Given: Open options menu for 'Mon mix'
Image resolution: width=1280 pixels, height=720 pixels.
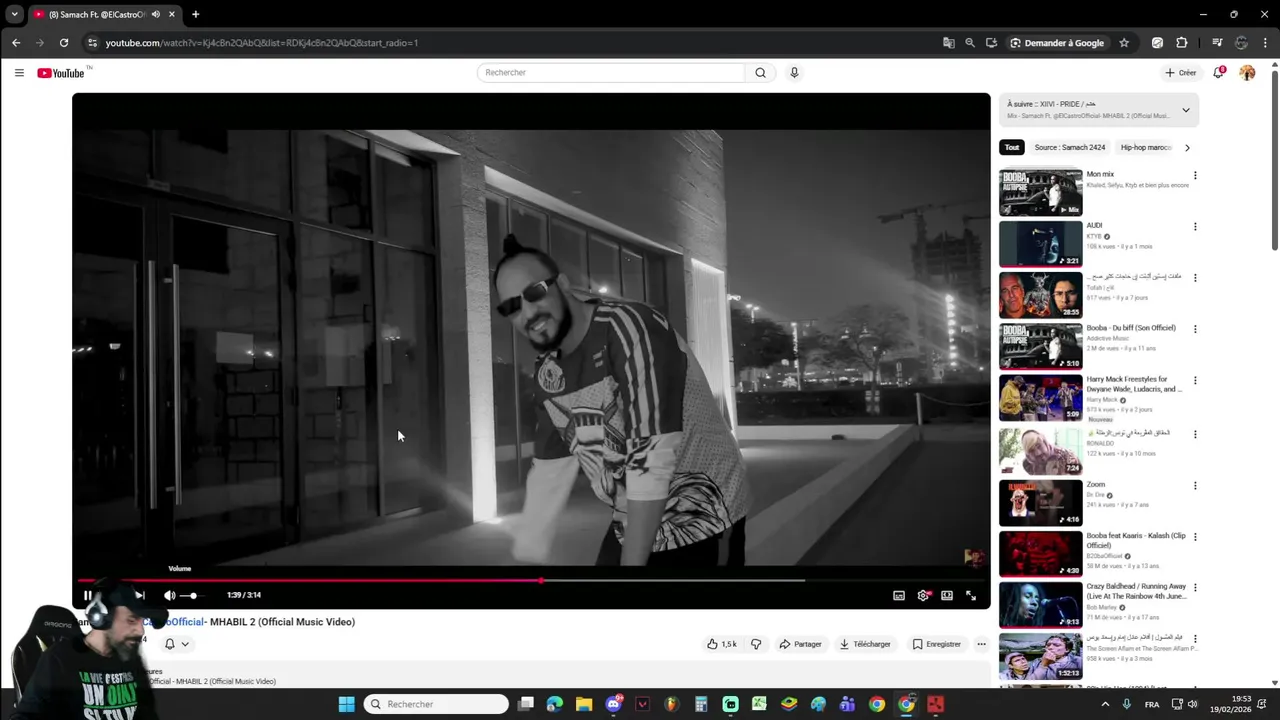Looking at the screenshot, I should 1195,175.
